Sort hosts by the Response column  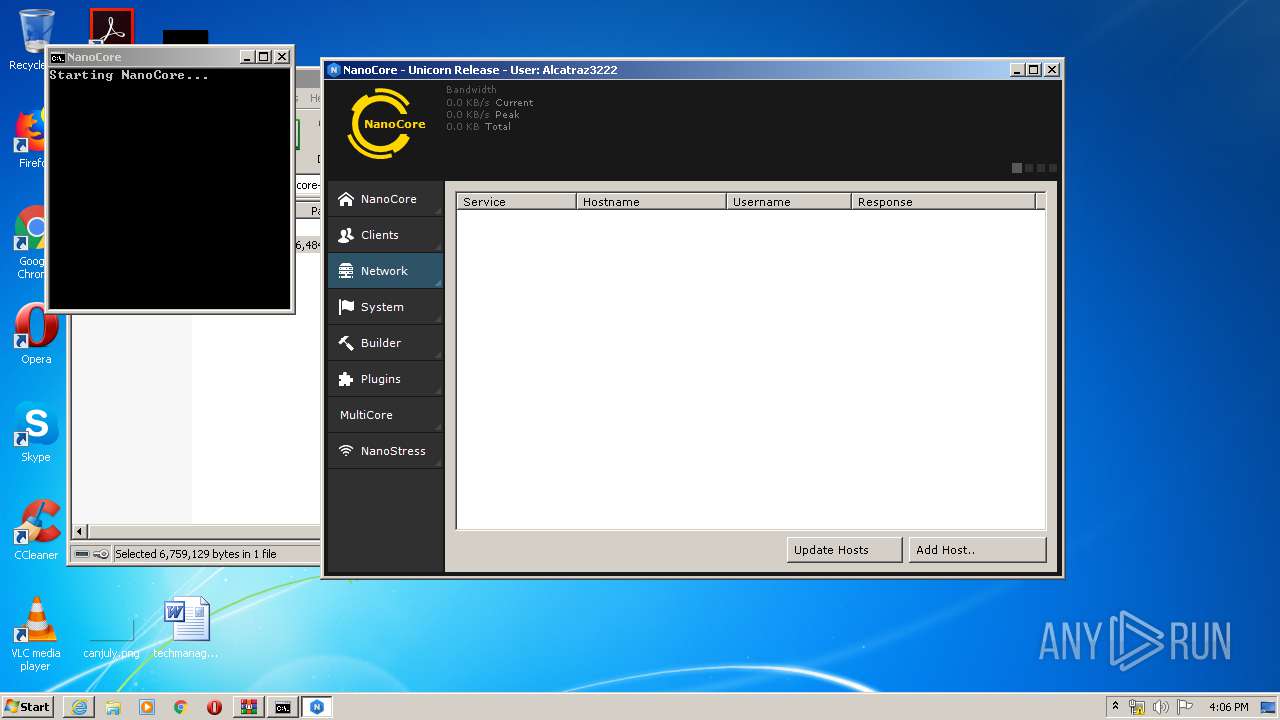coord(944,202)
